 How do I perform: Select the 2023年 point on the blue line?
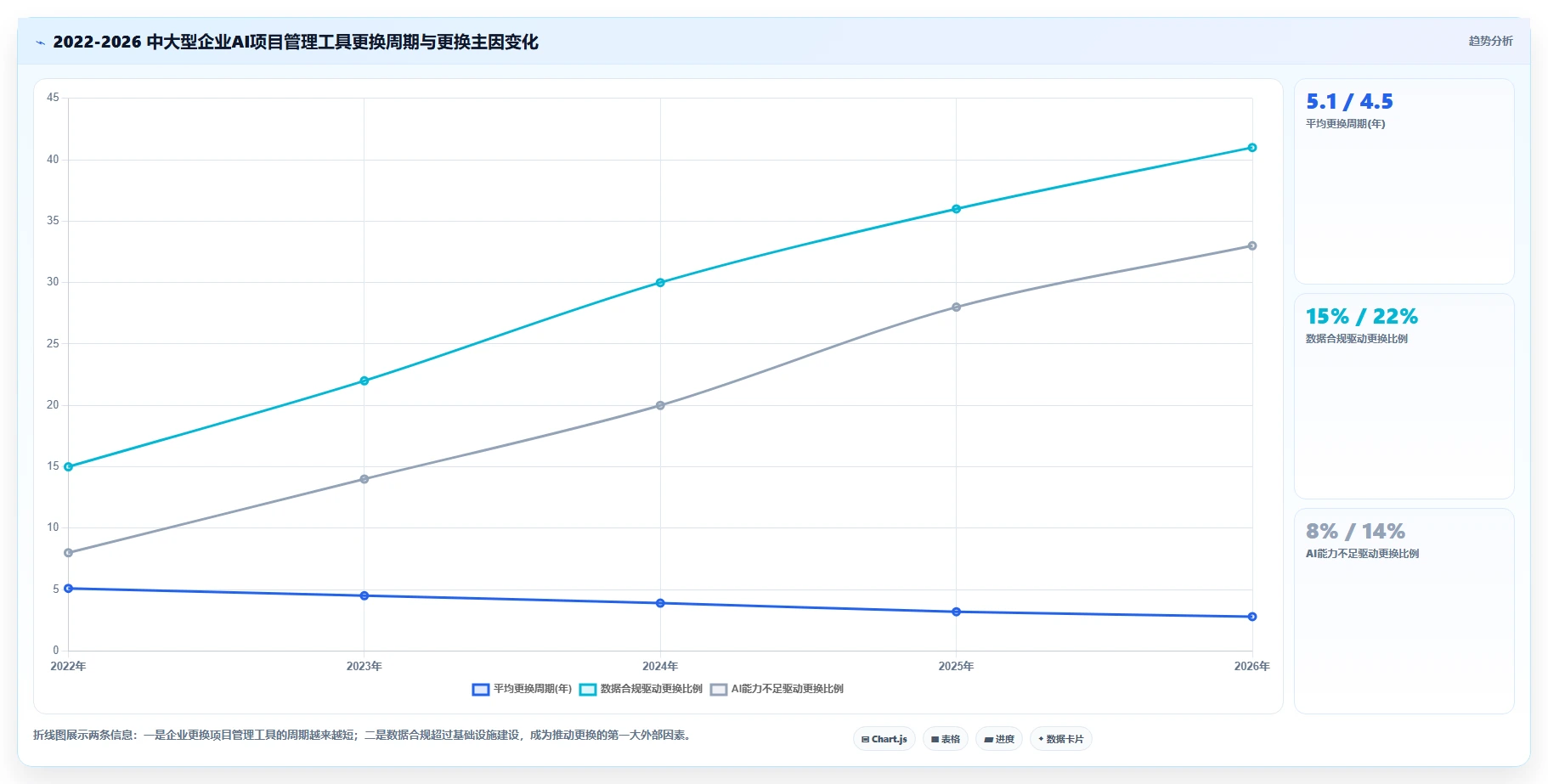coord(364,595)
